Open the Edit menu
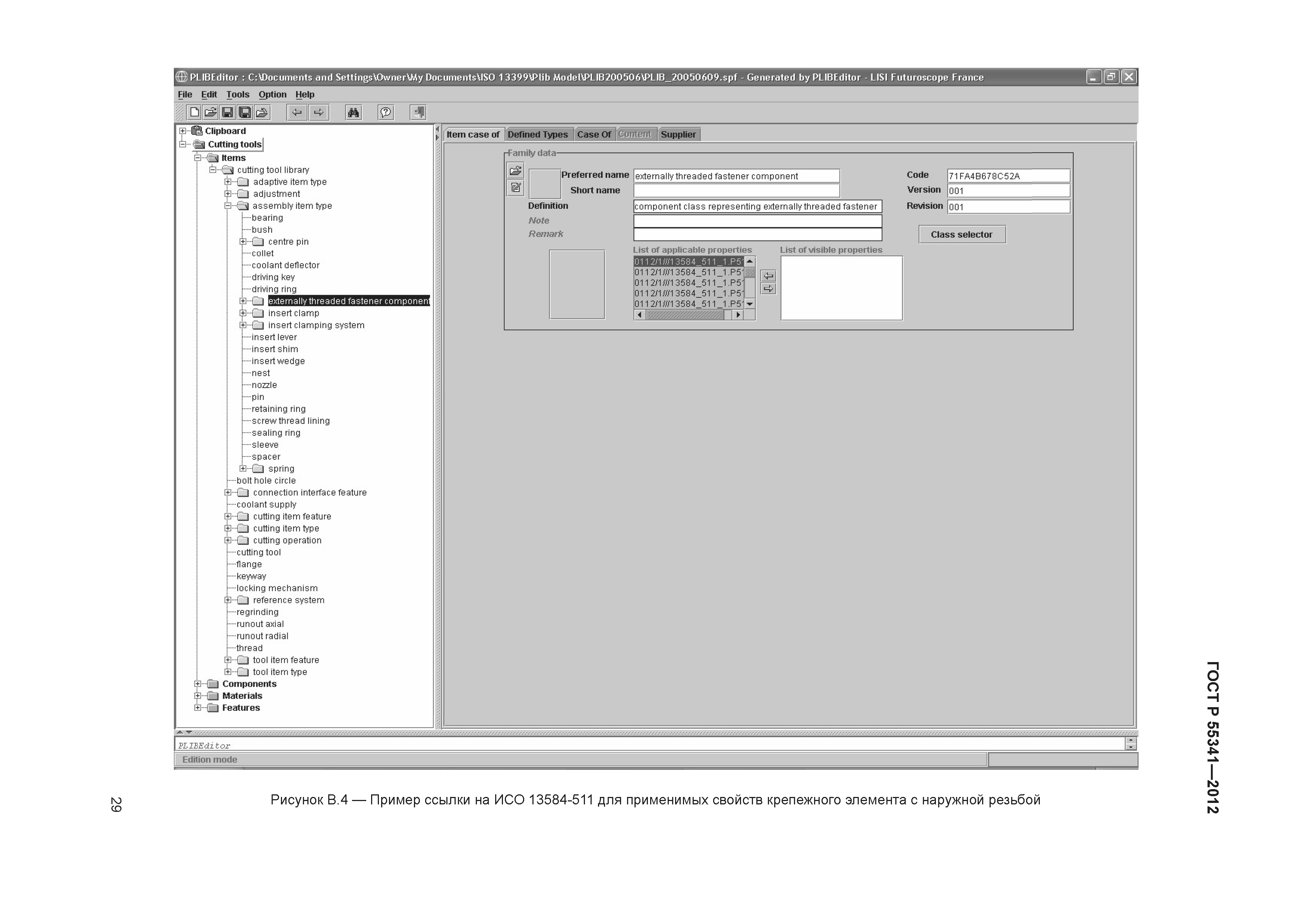 (209, 95)
